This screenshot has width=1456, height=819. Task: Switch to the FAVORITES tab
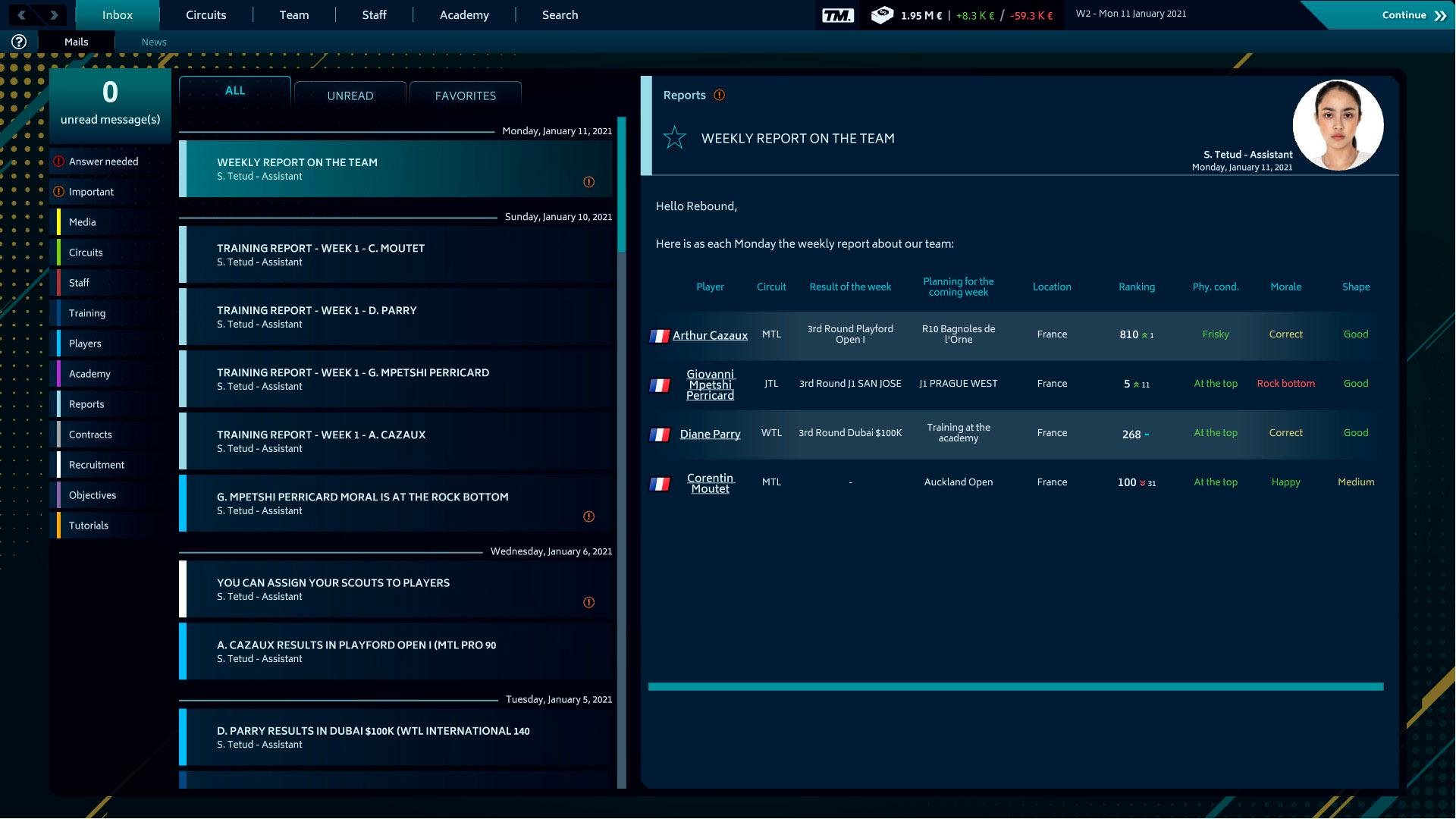[x=465, y=96]
